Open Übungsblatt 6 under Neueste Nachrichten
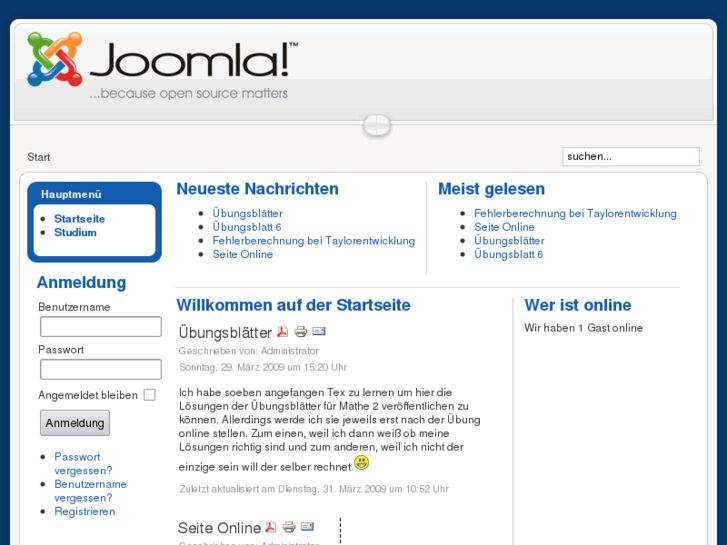This screenshot has width=727, height=545. [x=247, y=227]
